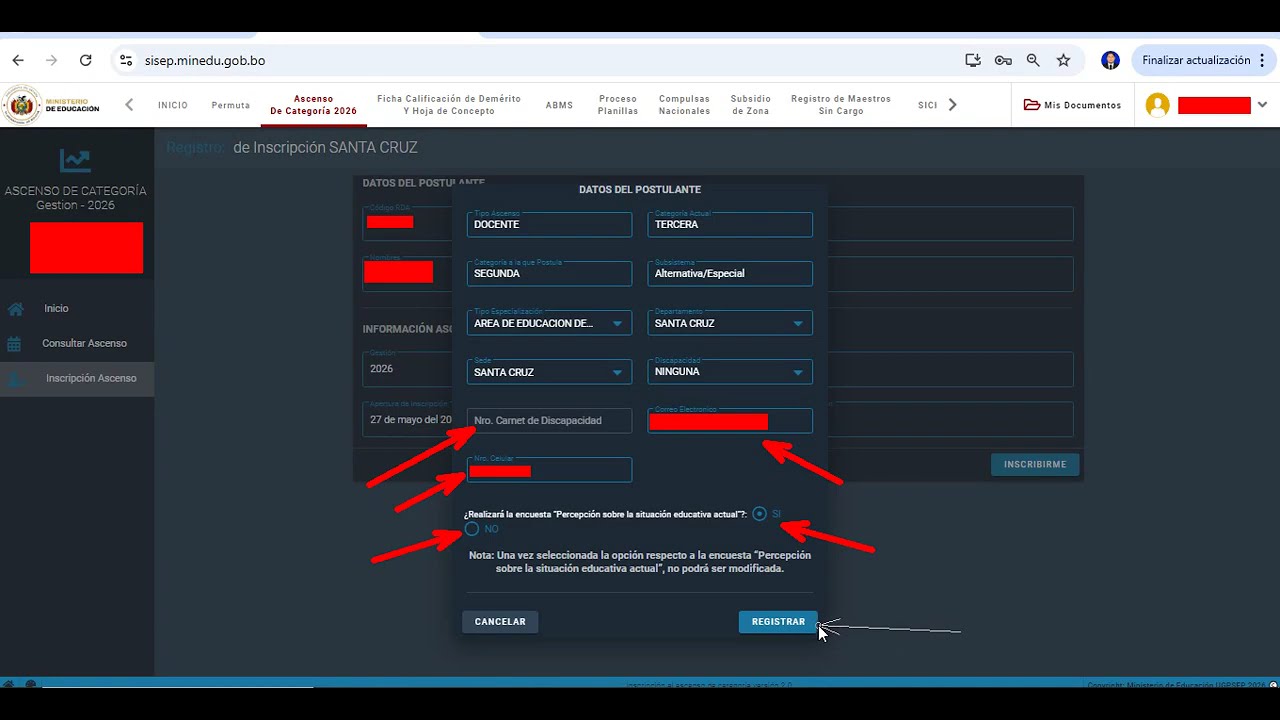The width and height of the screenshot is (1280, 720).
Task: Click Mis Documentos folder icon
Action: [1032, 105]
